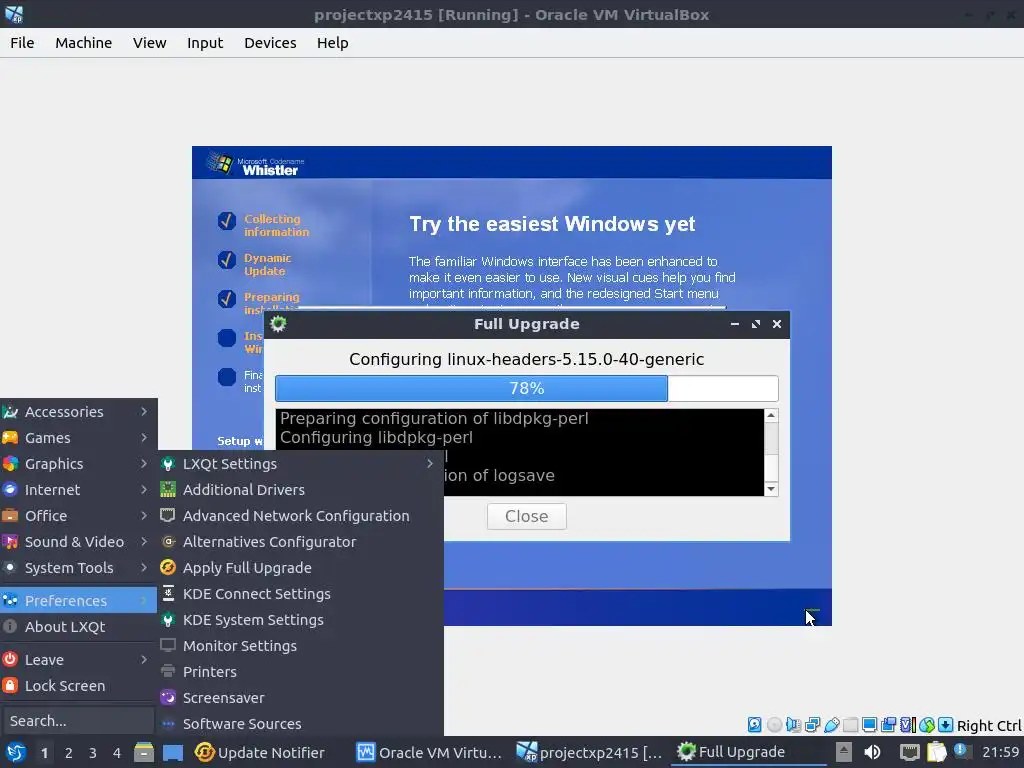
Task: Expand the Office category
Action: [78, 516]
